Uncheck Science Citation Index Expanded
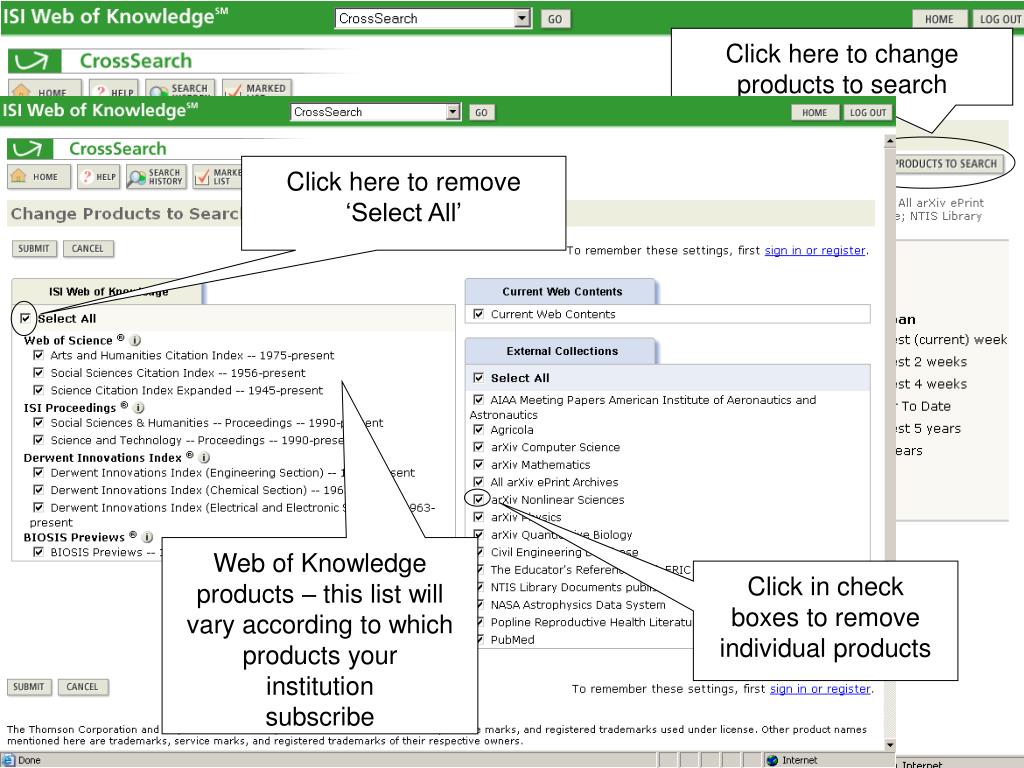The height and width of the screenshot is (768, 1024). (39, 389)
